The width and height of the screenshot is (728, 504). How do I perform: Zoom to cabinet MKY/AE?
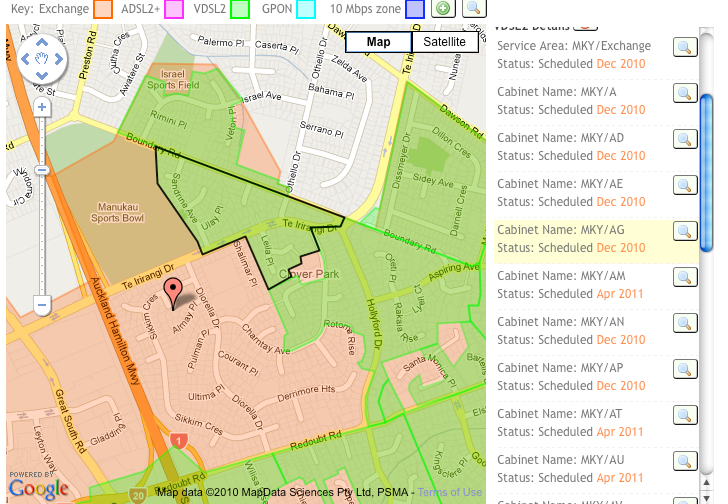pyautogui.click(x=685, y=185)
